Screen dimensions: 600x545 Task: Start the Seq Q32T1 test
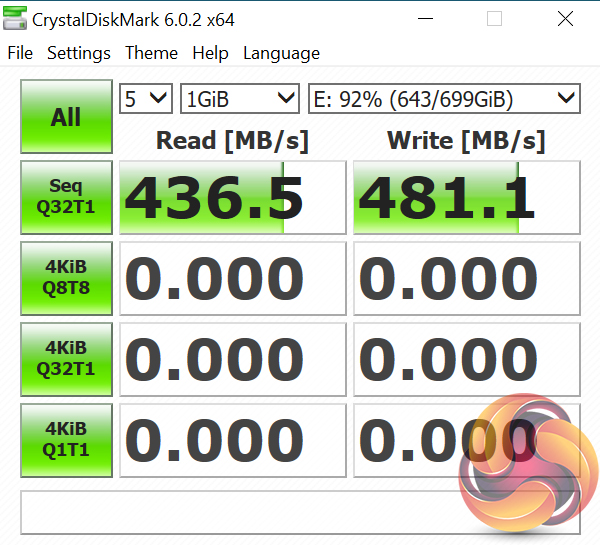67,197
